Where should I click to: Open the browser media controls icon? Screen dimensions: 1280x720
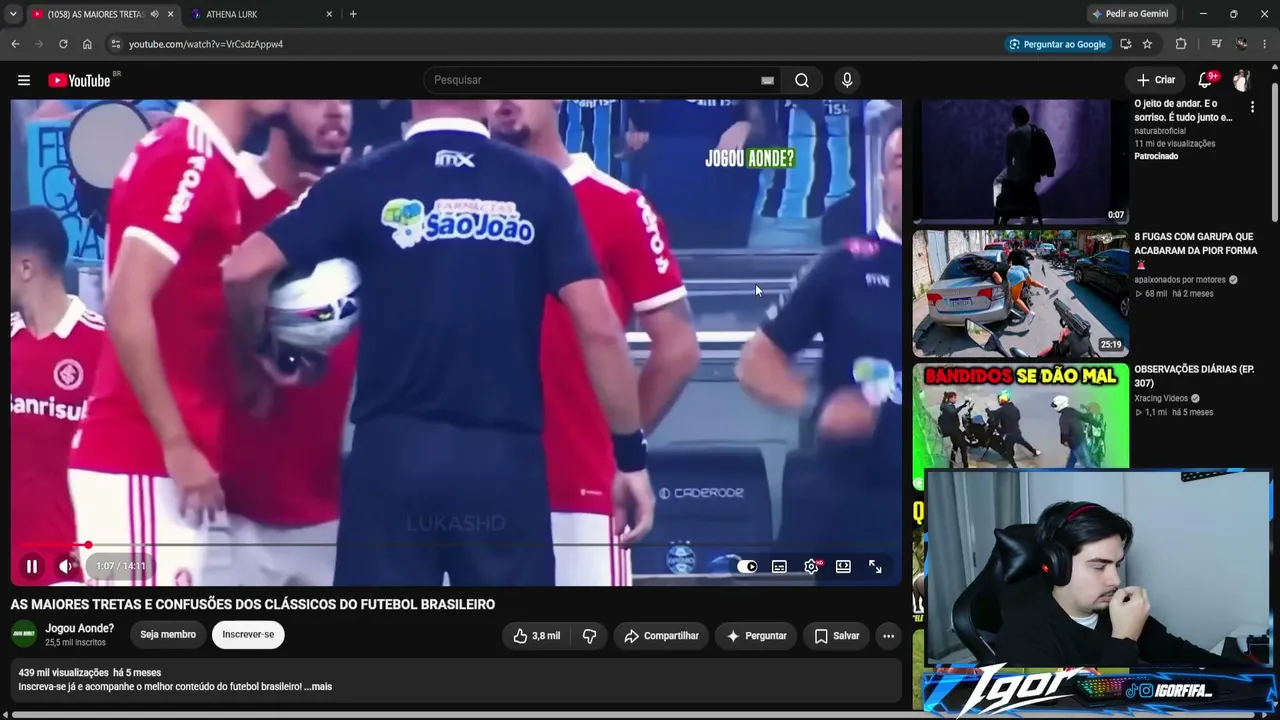click(x=1216, y=44)
